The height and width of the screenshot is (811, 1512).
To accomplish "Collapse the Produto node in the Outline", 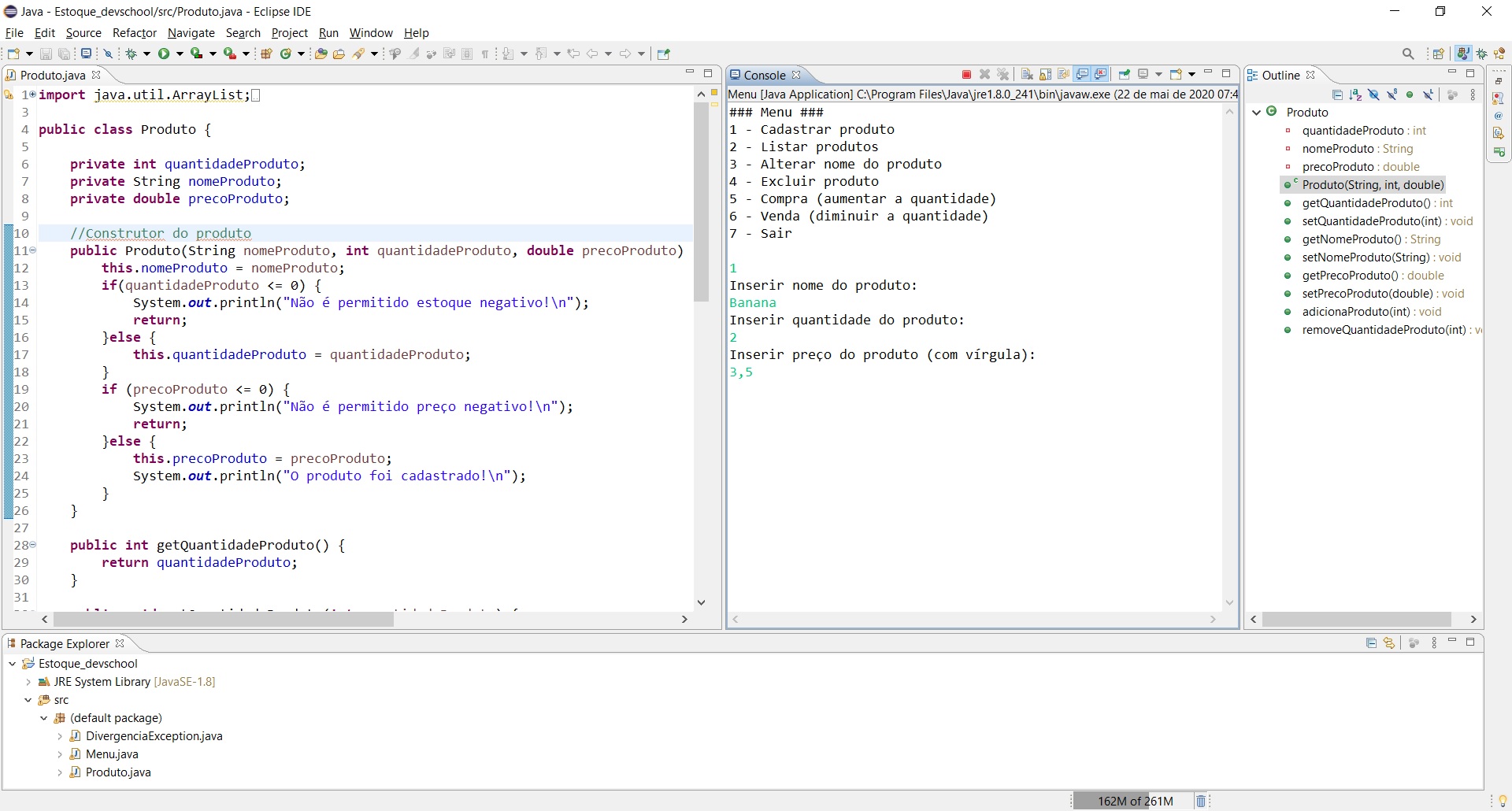I will click(1254, 112).
